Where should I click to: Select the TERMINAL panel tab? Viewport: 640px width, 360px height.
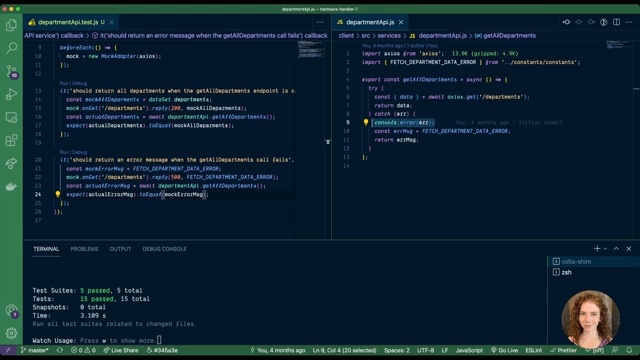pyautogui.click(x=46, y=249)
